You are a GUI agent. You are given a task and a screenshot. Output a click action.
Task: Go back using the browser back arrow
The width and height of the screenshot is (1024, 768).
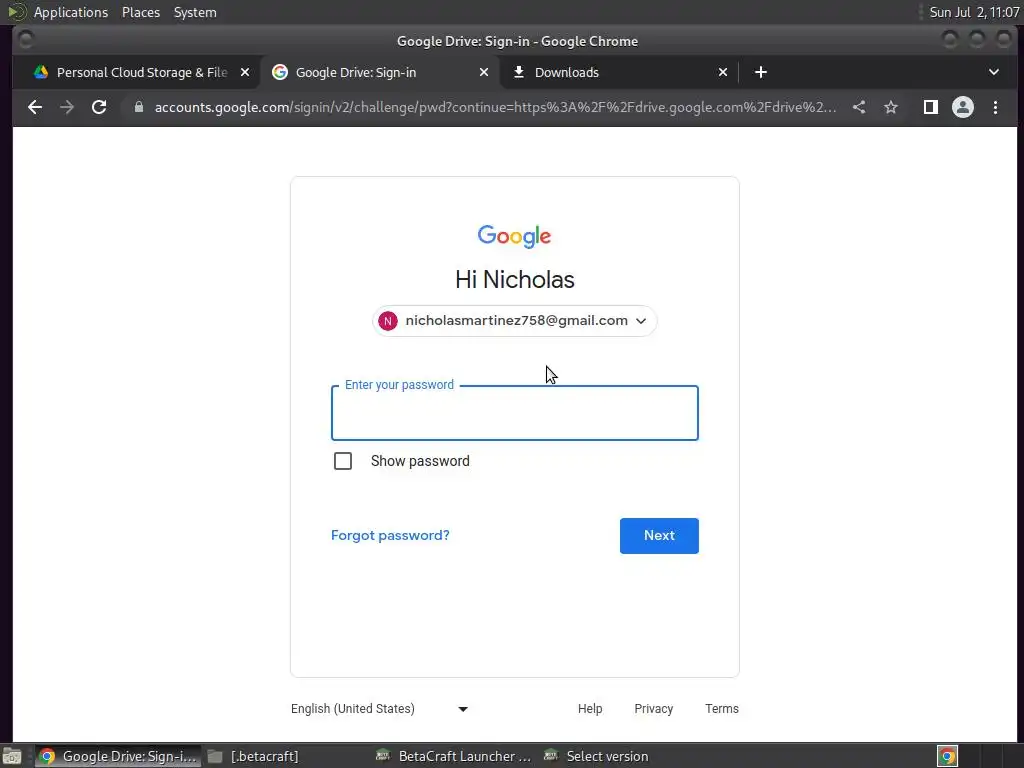[x=35, y=107]
